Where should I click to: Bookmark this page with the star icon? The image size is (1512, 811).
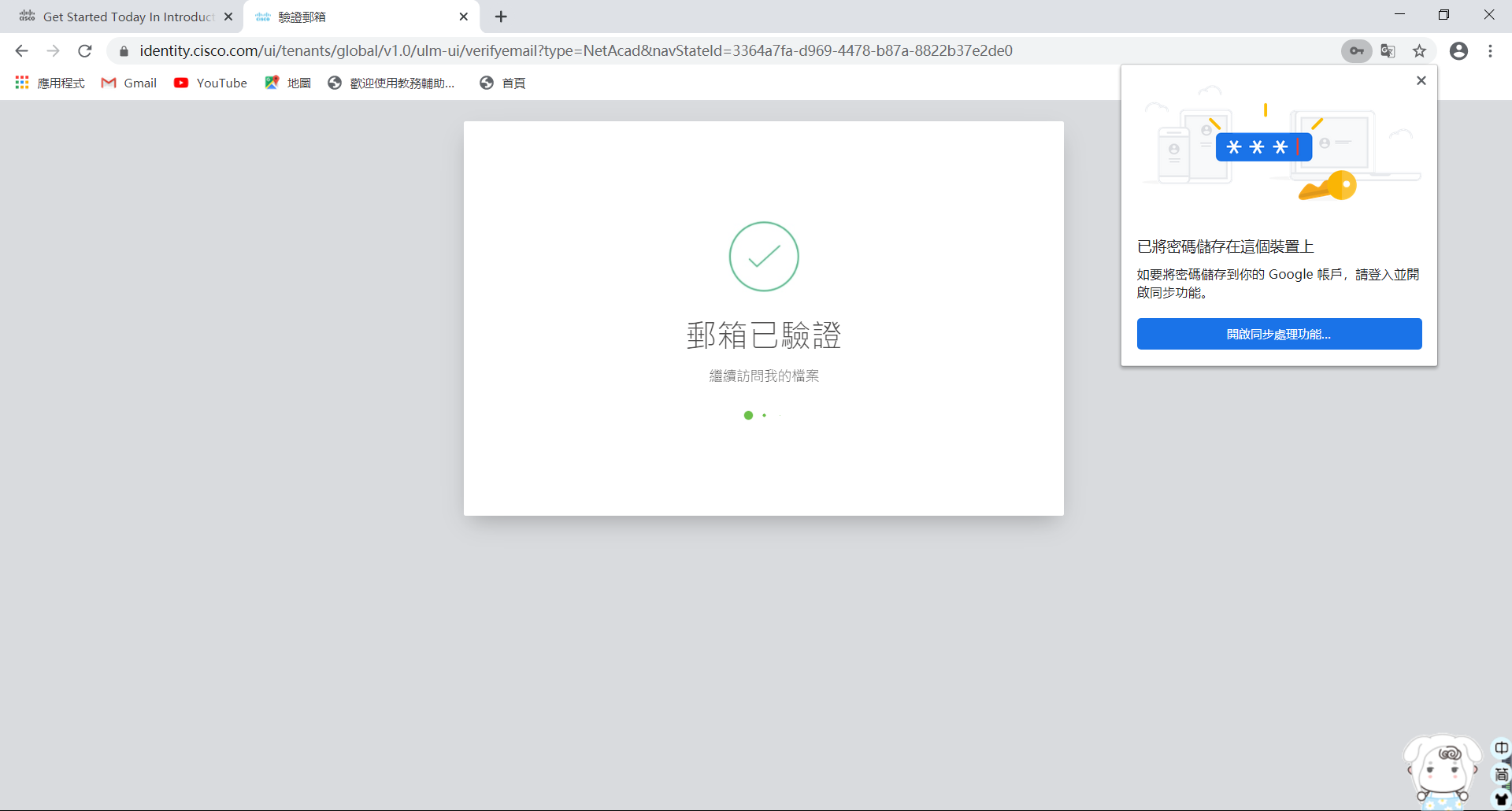coord(1419,51)
